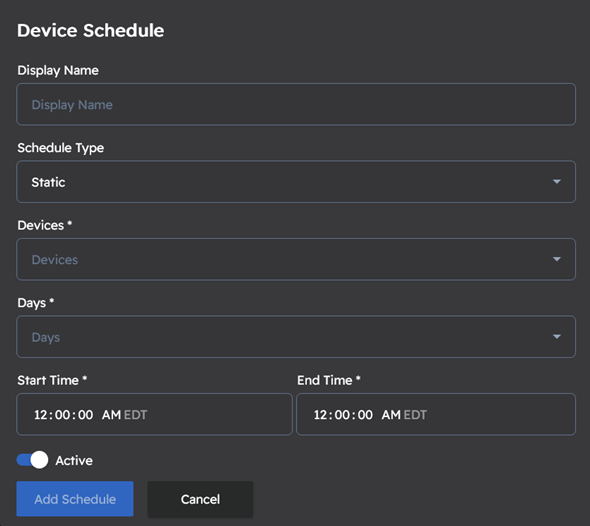Select the AM segment of Start Time
This screenshot has height=526, width=590.
[111, 415]
